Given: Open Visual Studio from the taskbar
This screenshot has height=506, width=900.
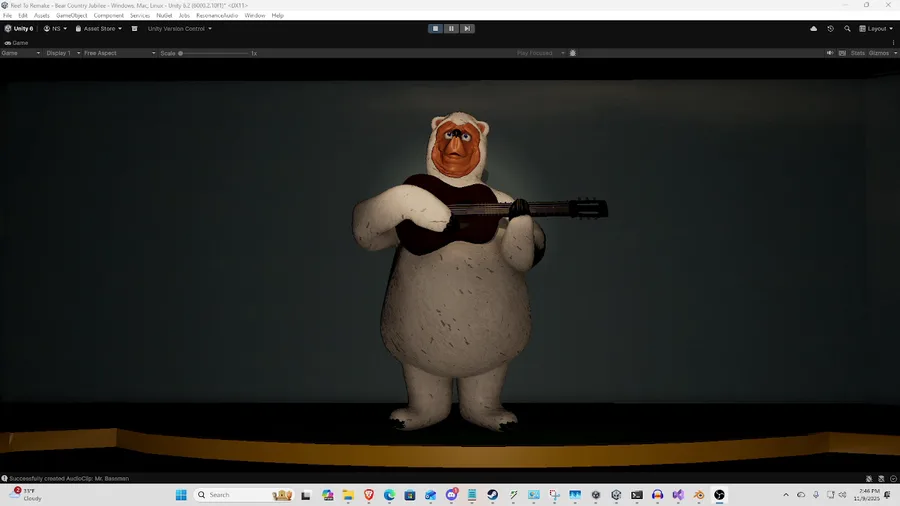Looking at the screenshot, I should click(x=678, y=495).
